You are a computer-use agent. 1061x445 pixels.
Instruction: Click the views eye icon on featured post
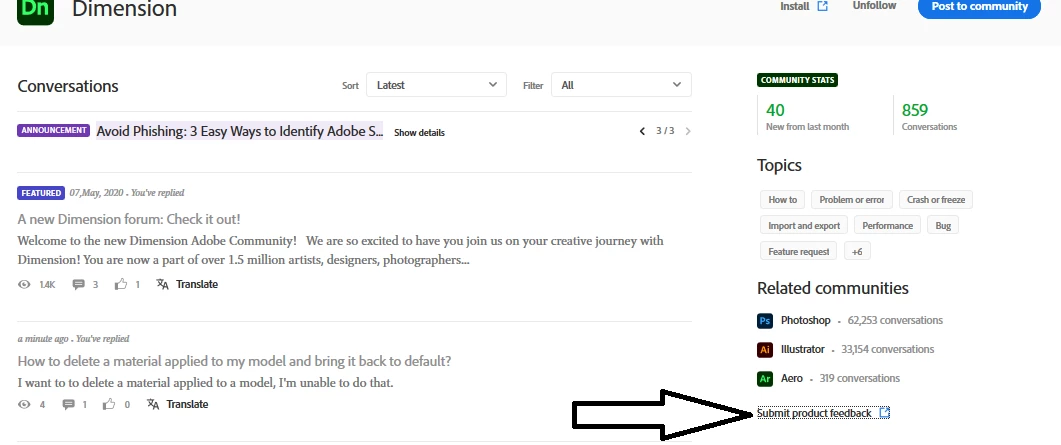pos(24,285)
